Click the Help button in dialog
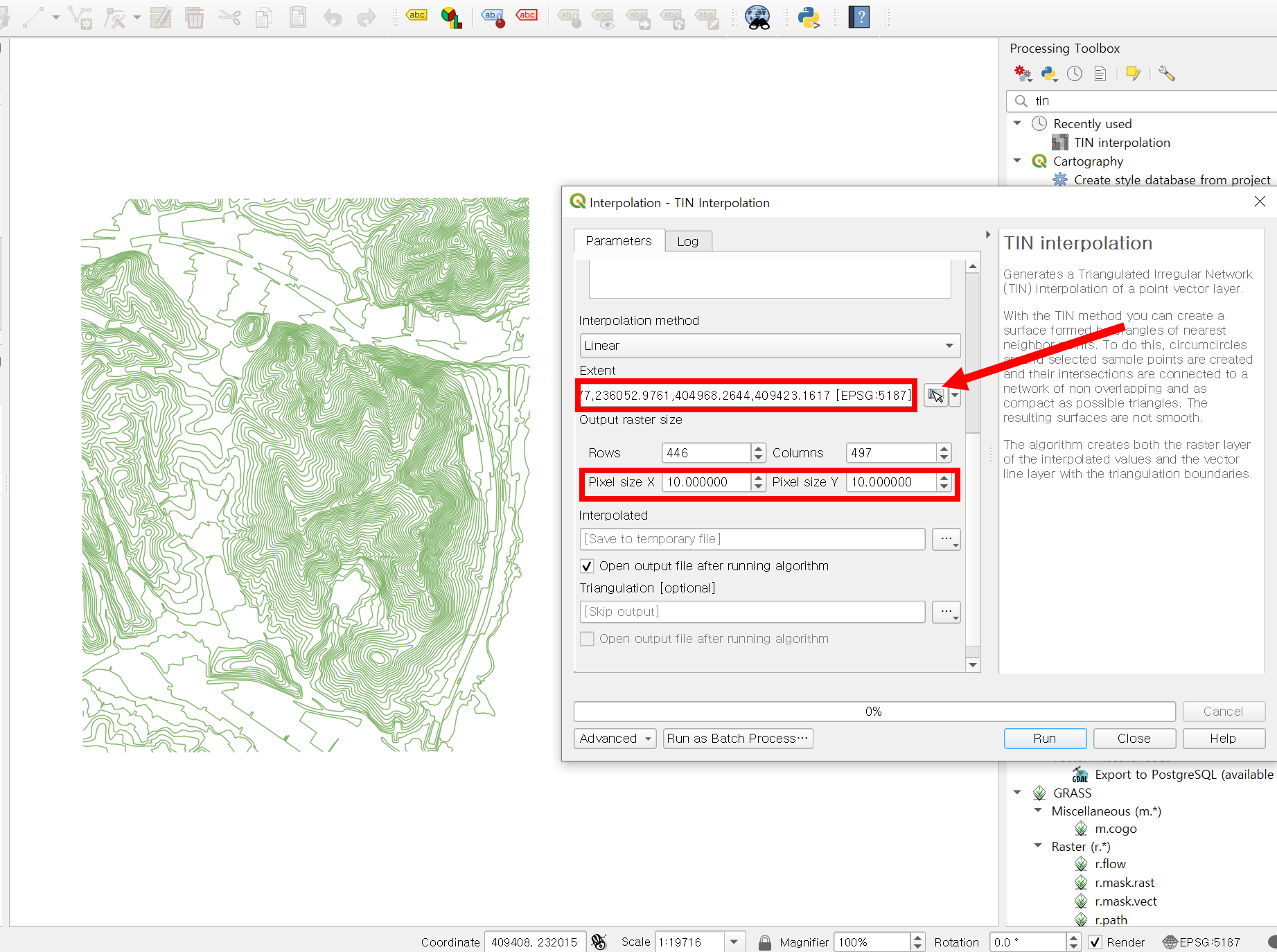1277x952 pixels. coord(1224,739)
